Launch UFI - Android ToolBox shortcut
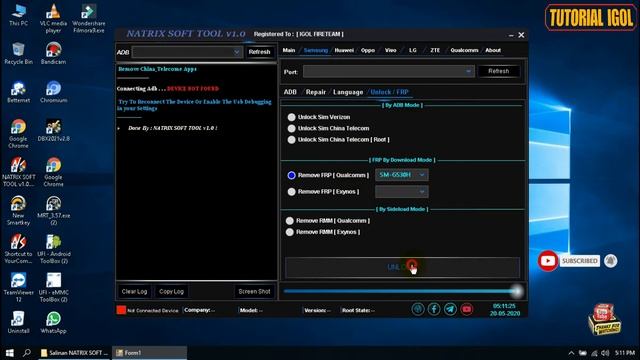Screen dimensions: 640x360 pyautogui.click(x=53, y=249)
